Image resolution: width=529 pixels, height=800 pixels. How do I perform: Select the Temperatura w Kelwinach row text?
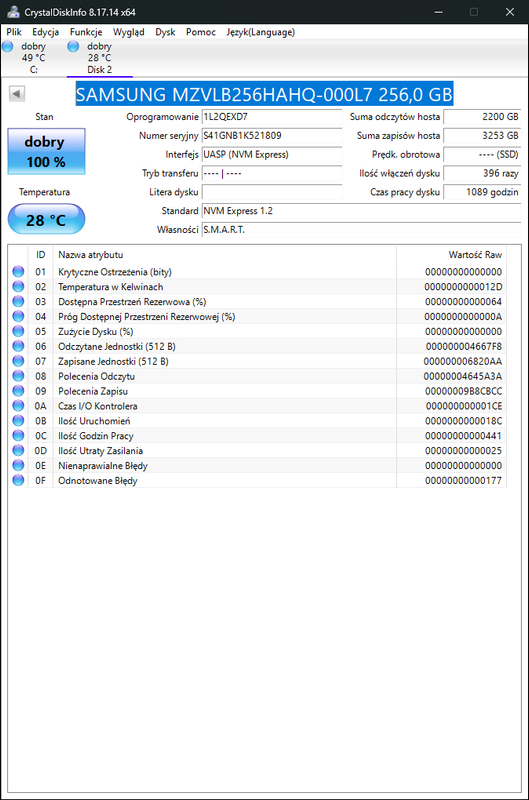point(111,287)
